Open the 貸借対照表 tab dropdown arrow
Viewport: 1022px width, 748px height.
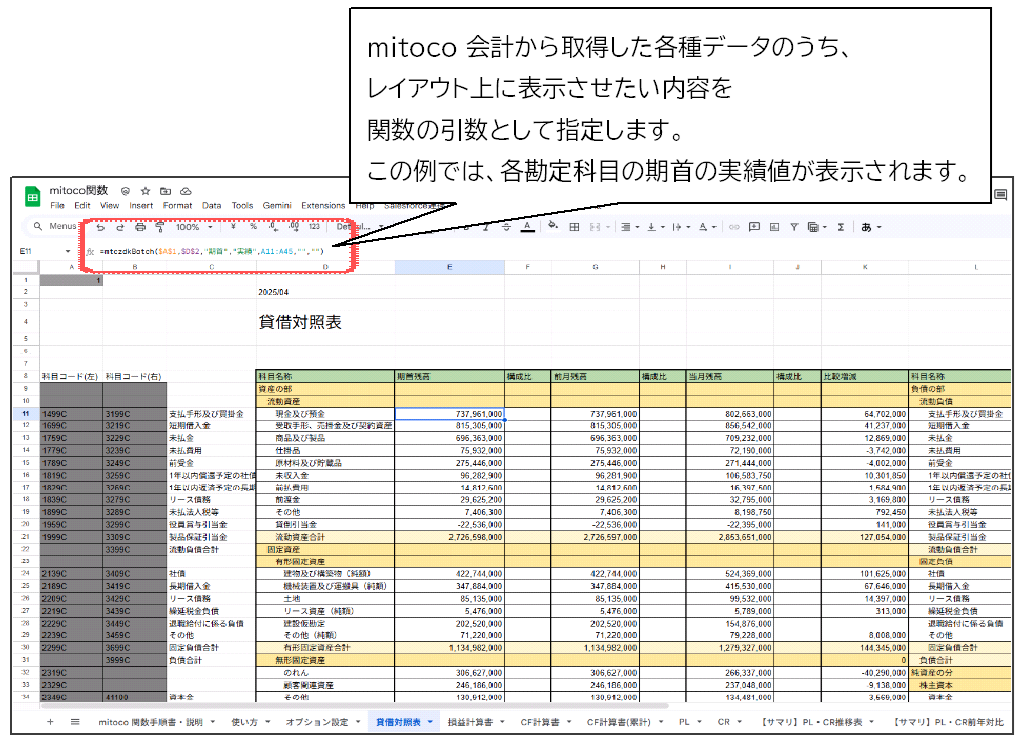[430, 721]
